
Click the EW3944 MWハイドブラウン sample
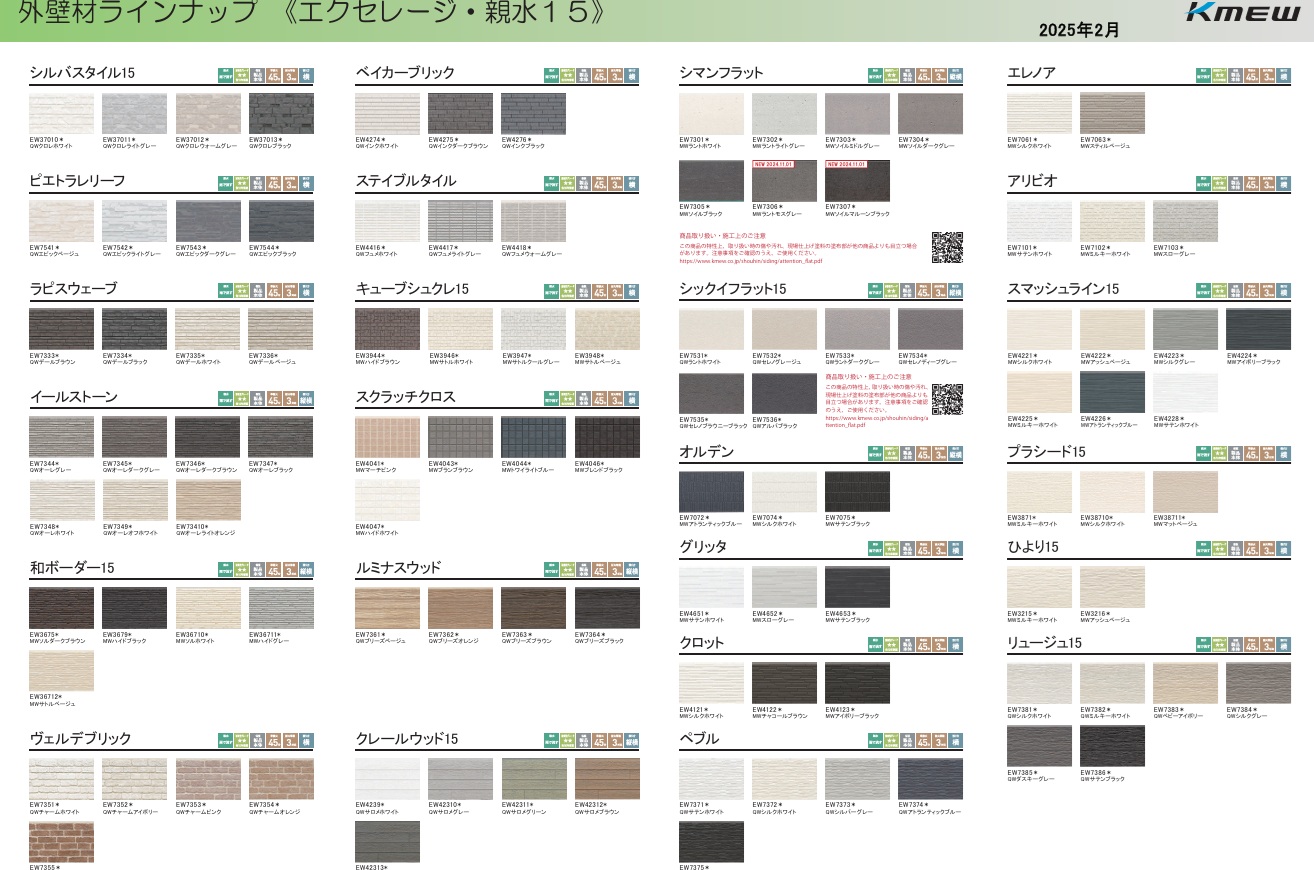point(387,329)
